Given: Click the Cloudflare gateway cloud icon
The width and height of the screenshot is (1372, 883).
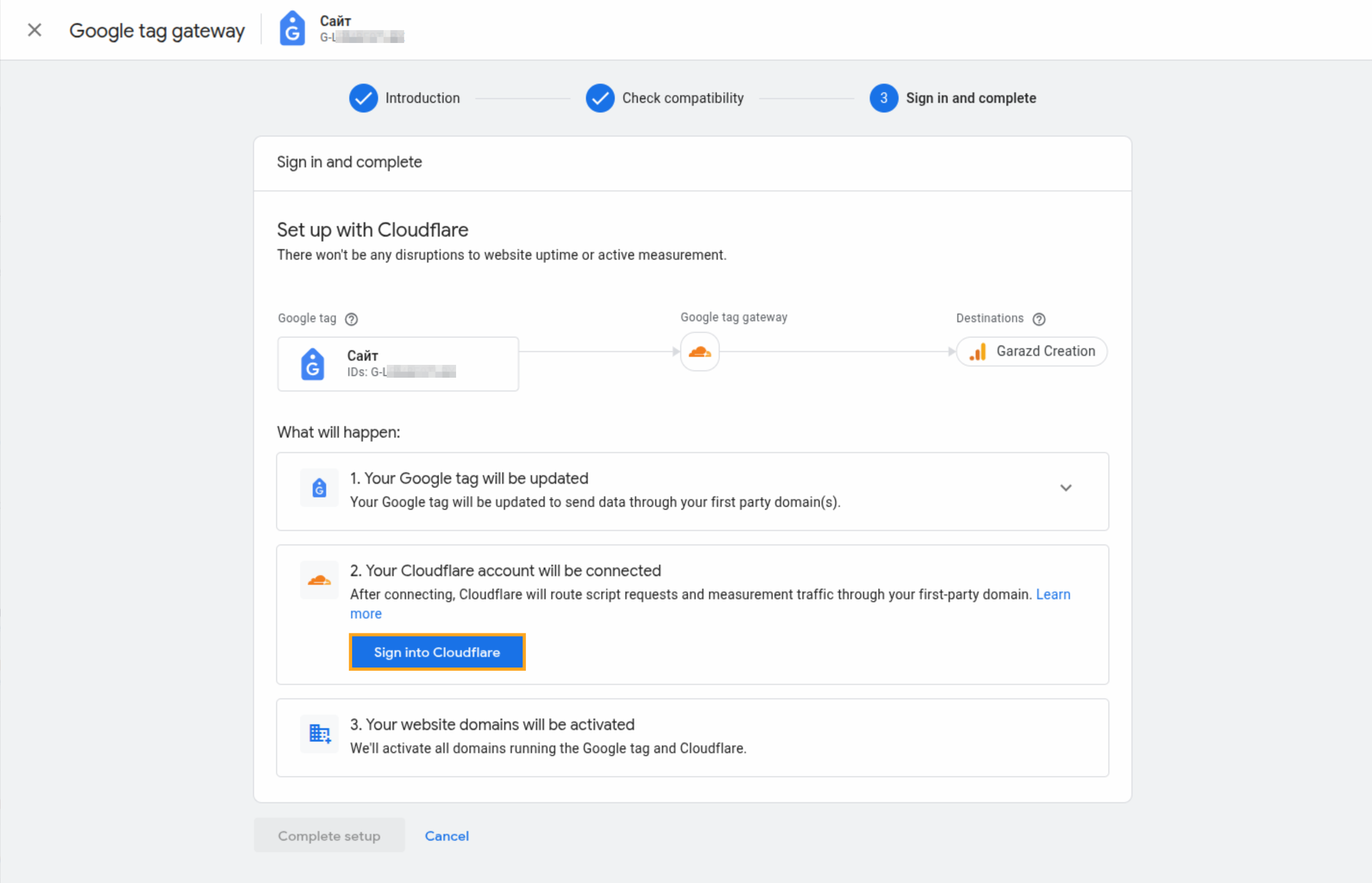Looking at the screenshot, I should (700, 351).
